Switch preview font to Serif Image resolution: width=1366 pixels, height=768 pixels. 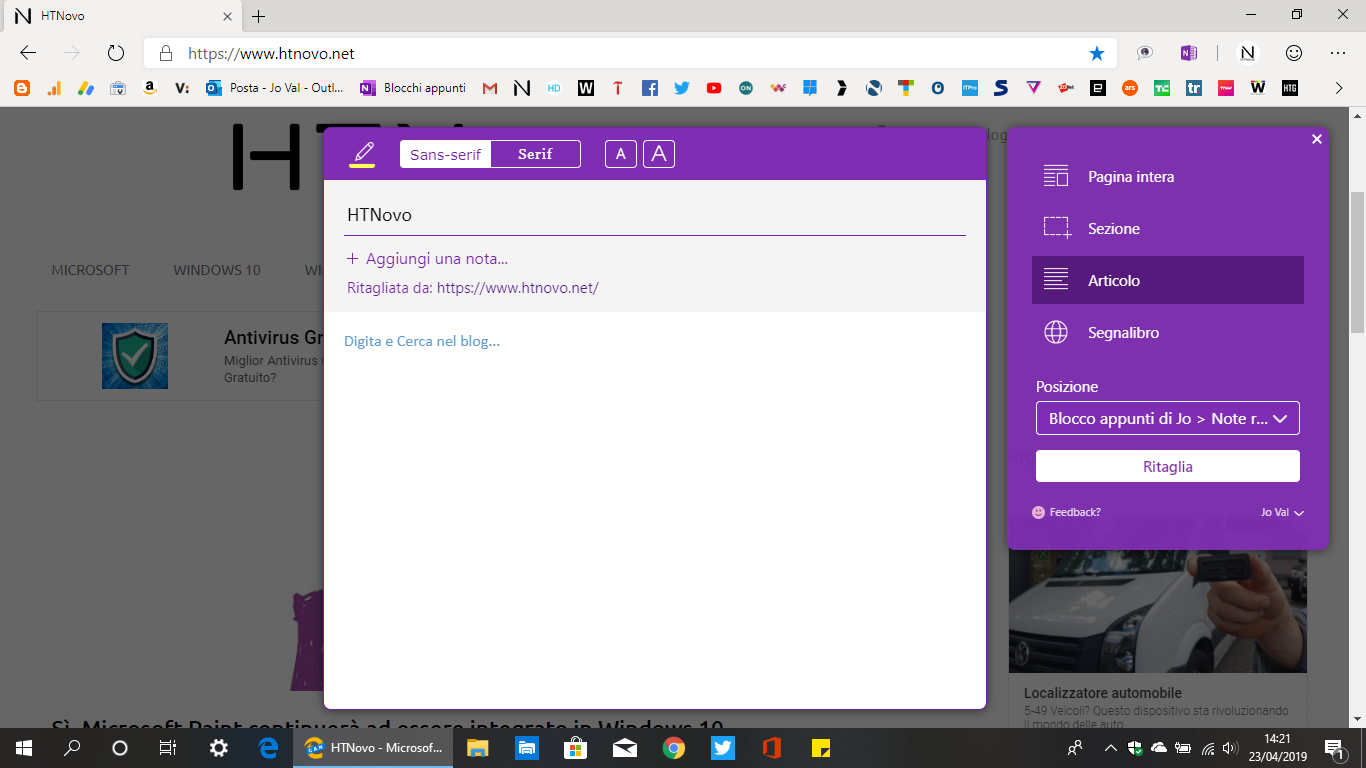(535, 154)
